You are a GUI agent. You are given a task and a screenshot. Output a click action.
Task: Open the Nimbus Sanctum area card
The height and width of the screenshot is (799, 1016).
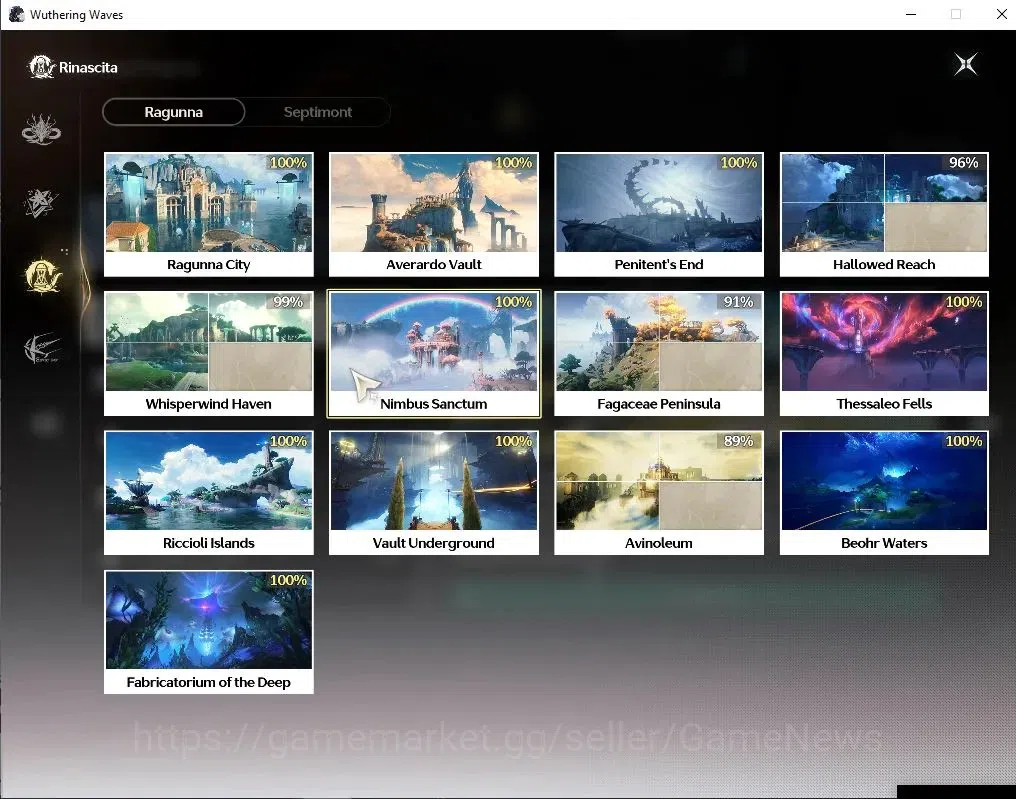(x=433, y=354)
